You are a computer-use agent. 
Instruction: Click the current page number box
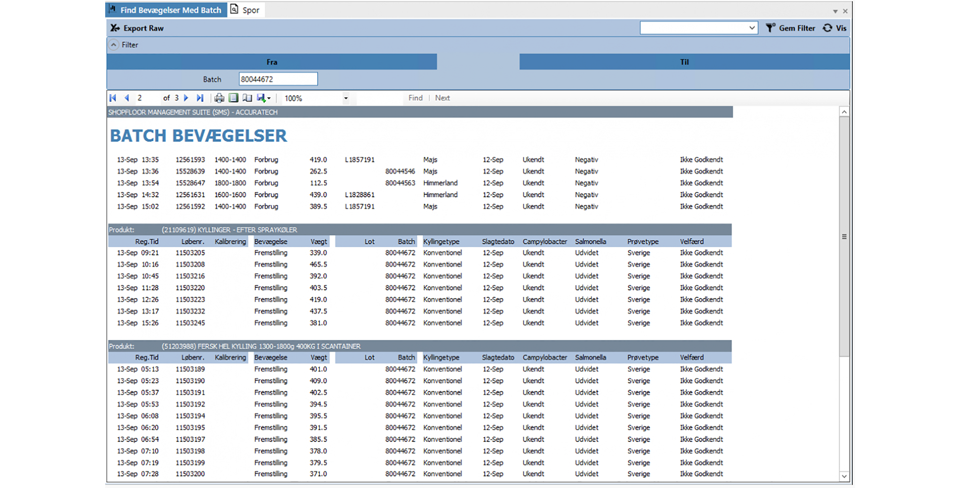146,98
